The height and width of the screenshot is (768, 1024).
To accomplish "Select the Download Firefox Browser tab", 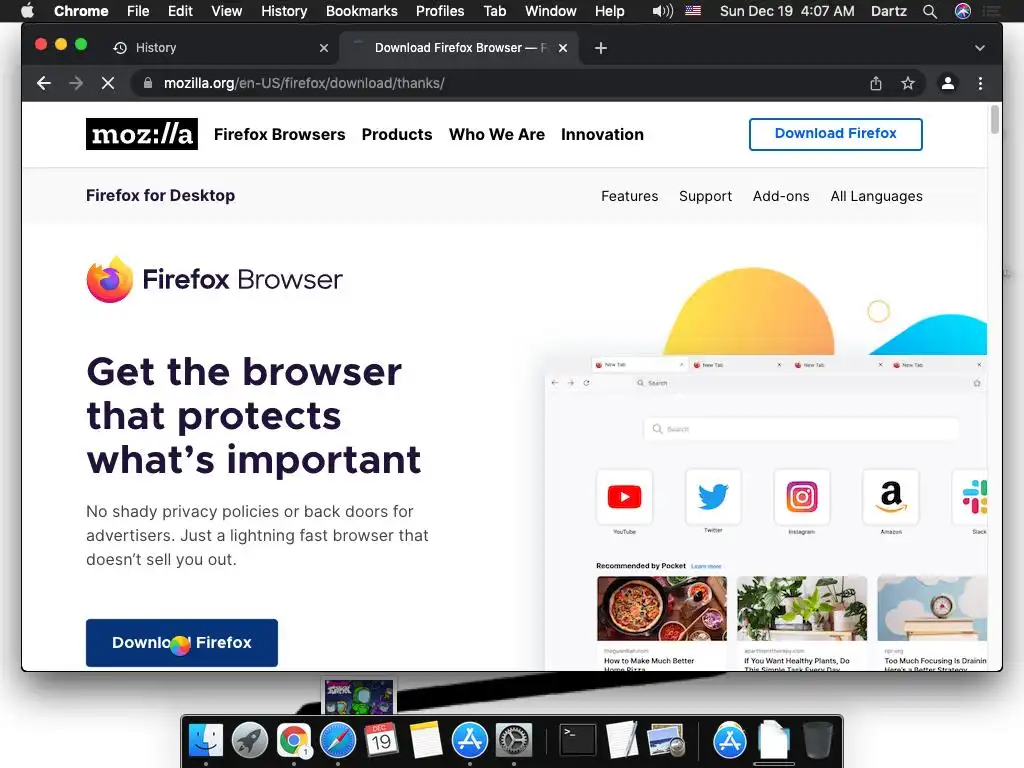I will click(x=459, y=48).
